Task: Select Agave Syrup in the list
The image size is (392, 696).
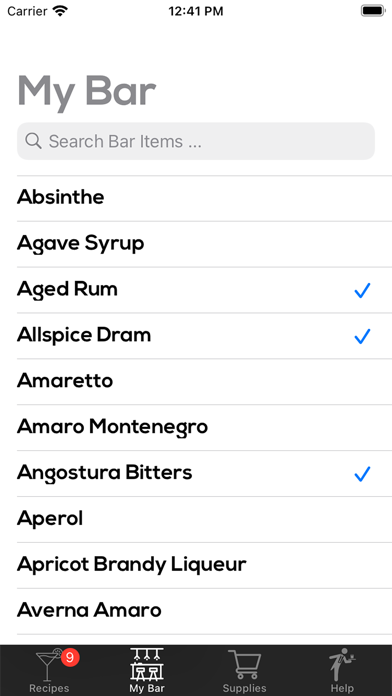Action: click(x=204, y=244)
